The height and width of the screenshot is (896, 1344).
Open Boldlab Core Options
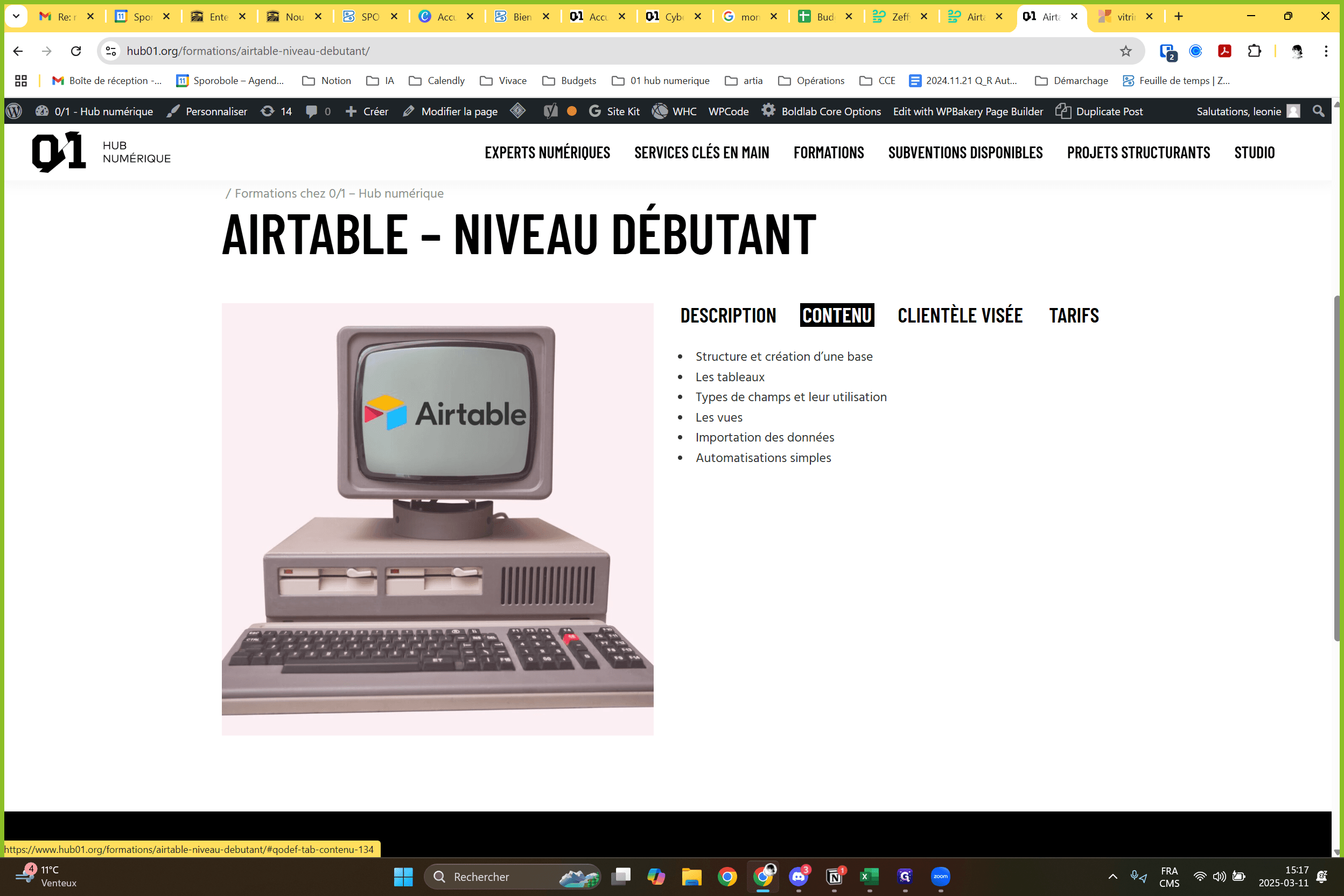pyautogui.click(x=821, y=111)
